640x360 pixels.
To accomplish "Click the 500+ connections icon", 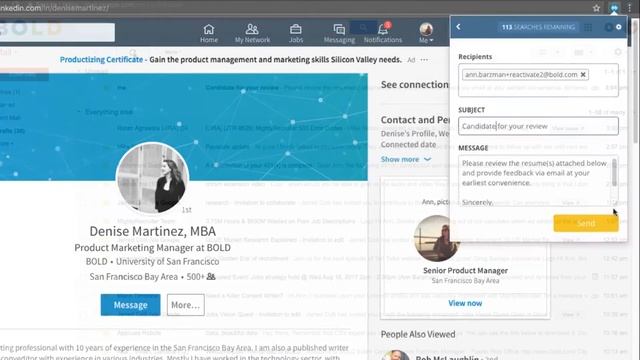I will pos(211,277).
